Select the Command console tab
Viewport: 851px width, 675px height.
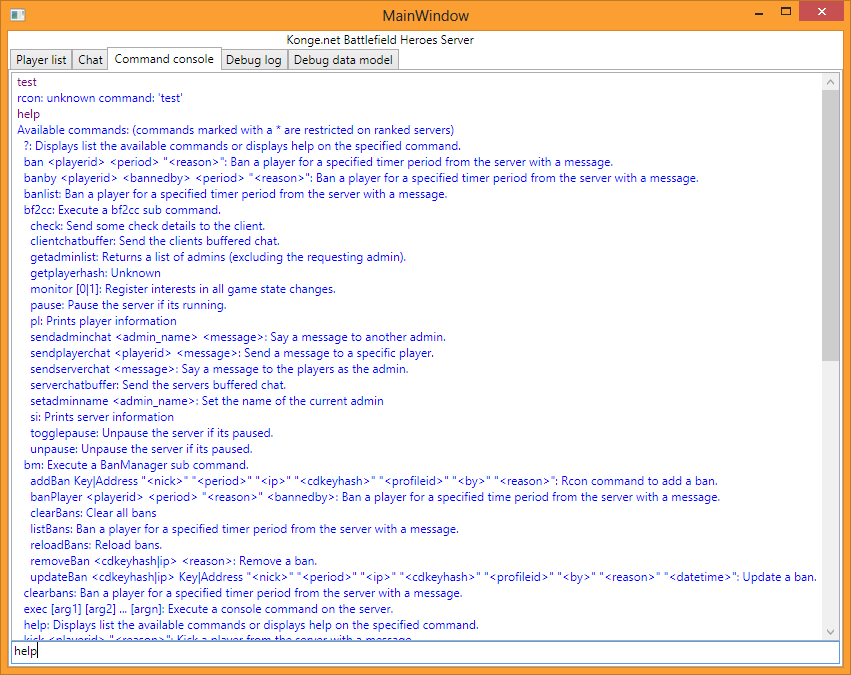(x=164, y=59)
